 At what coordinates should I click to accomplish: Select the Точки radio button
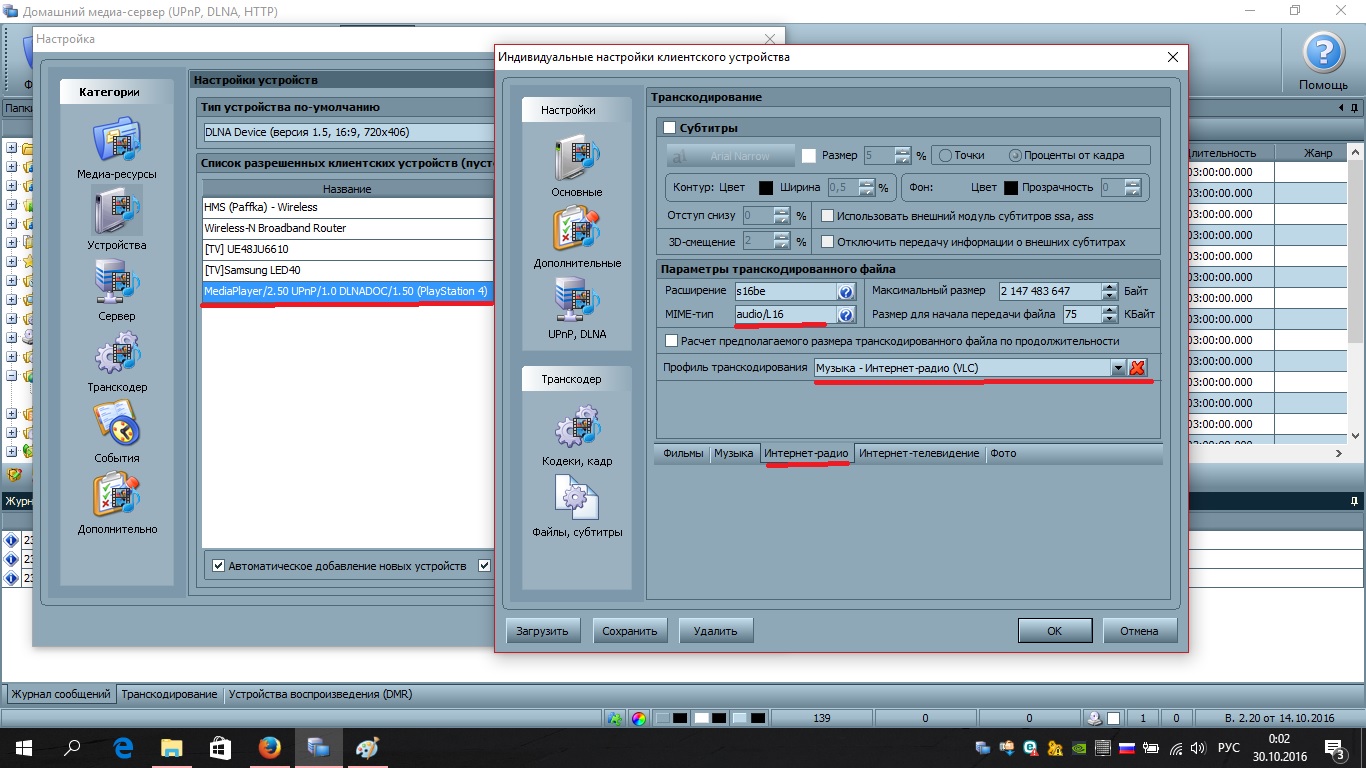(945, 156)
